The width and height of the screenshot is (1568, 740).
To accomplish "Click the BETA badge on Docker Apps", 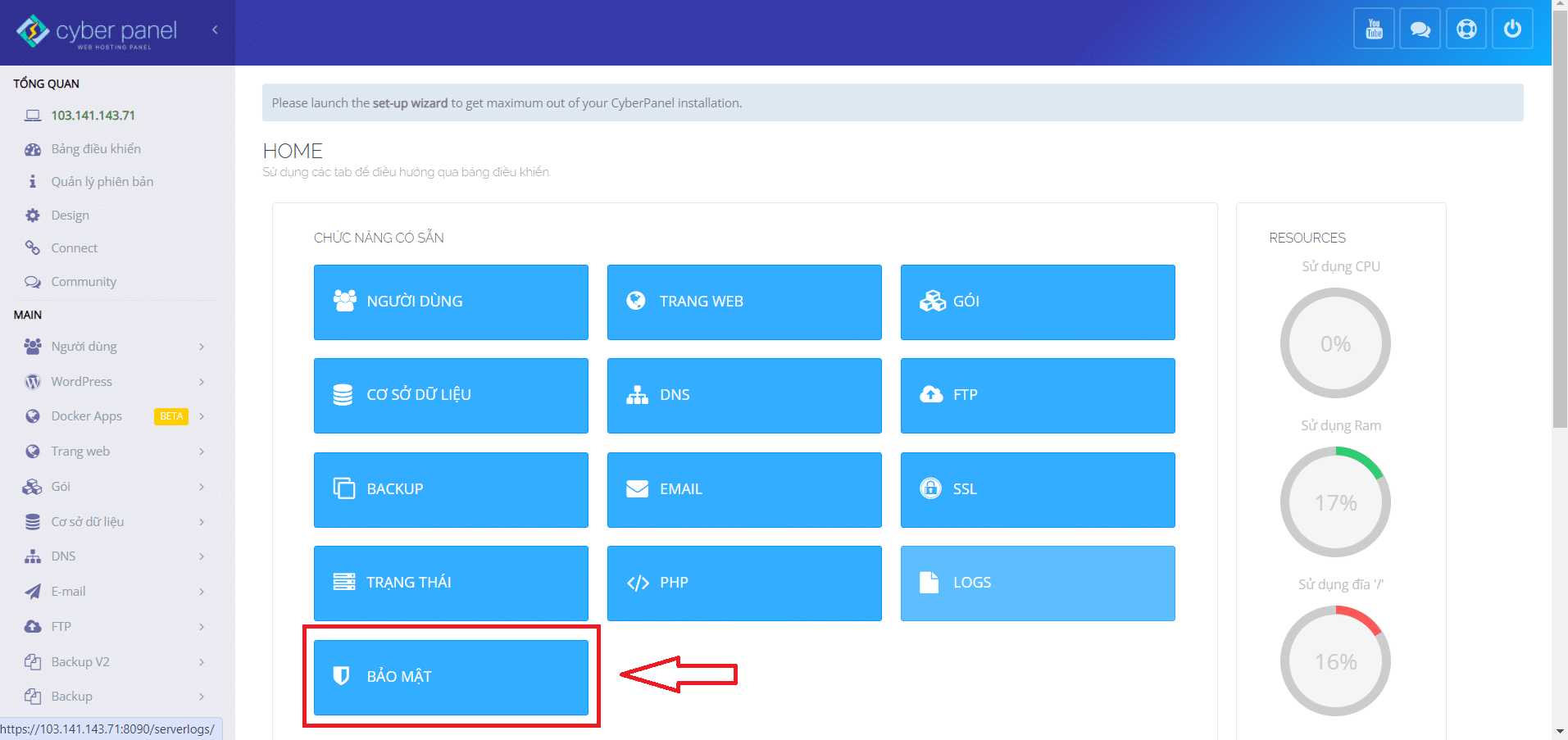I will point(171,416).
